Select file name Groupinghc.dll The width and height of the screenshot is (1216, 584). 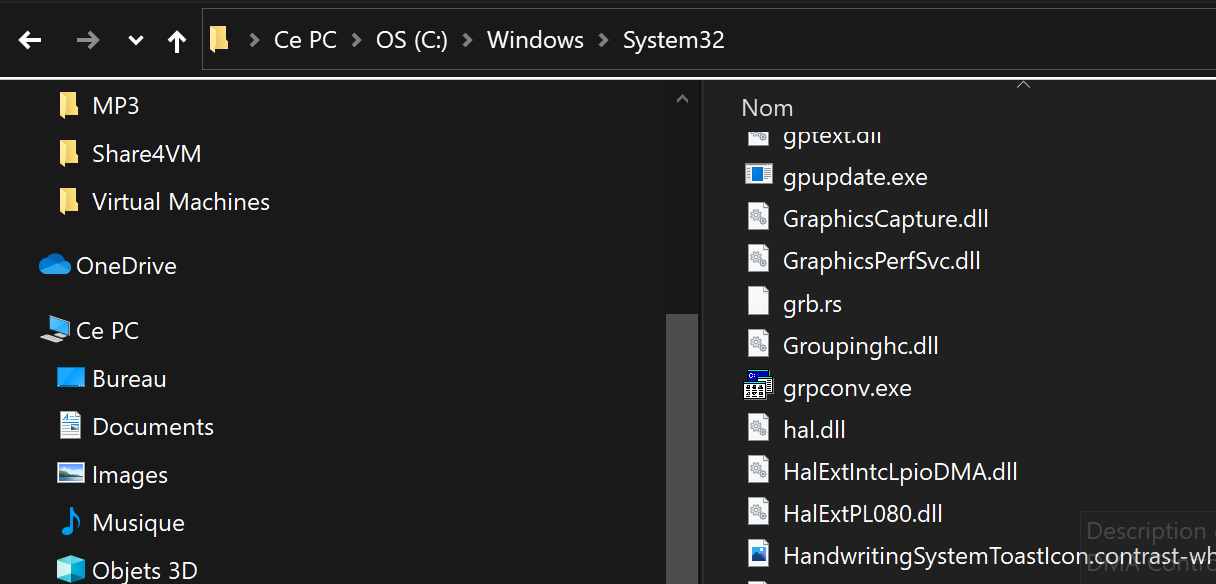point(861,346)
